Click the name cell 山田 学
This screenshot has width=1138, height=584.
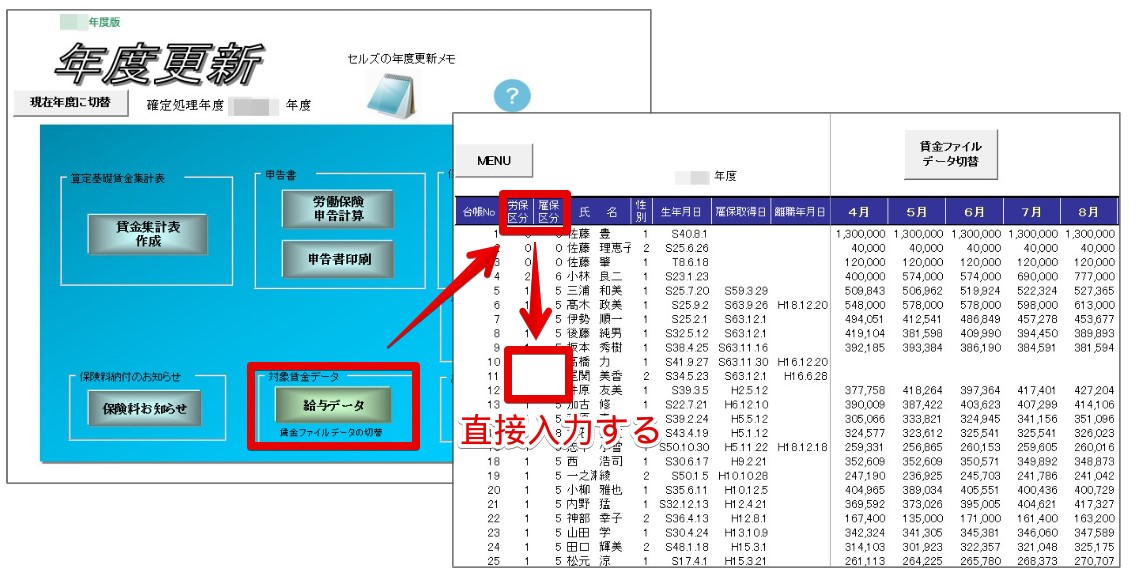[589, 532]
